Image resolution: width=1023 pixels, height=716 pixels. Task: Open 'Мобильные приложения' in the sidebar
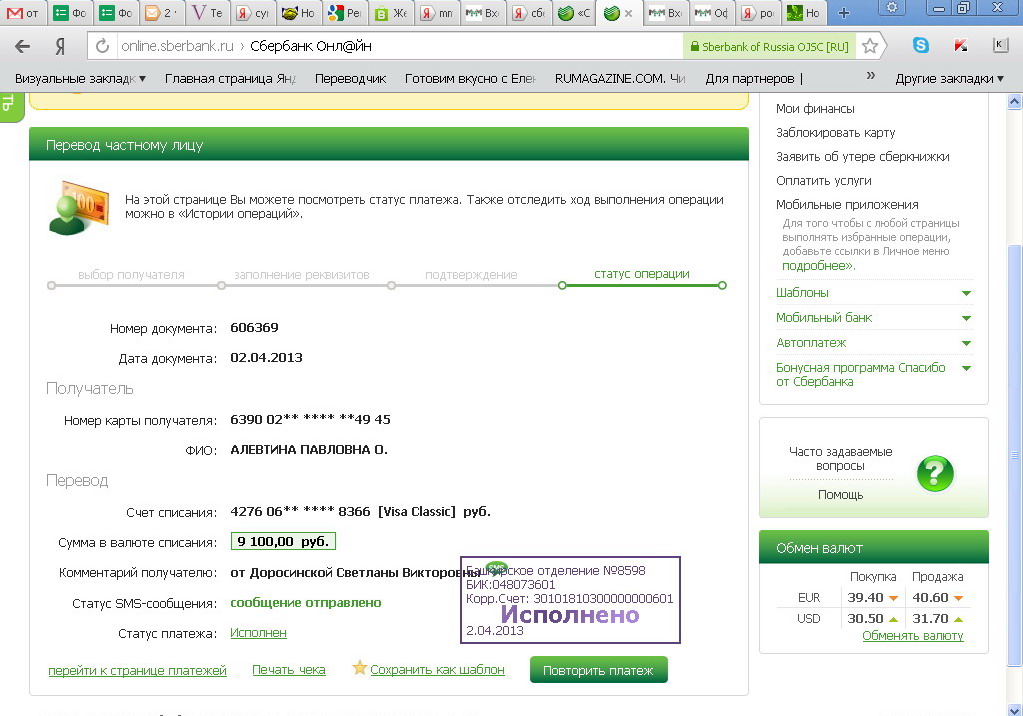847,205
